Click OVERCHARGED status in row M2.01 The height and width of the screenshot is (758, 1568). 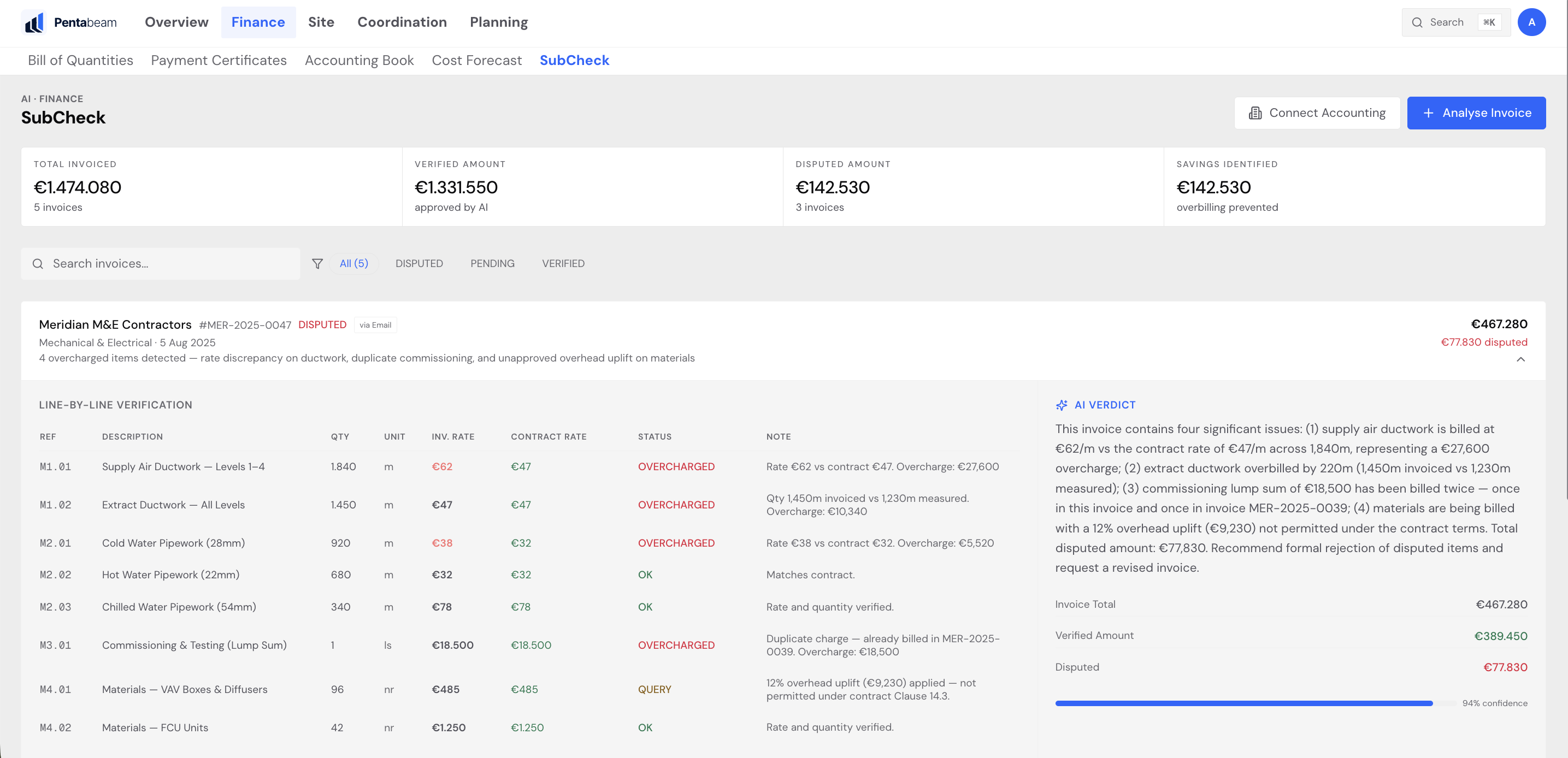(x=676, y=543)
